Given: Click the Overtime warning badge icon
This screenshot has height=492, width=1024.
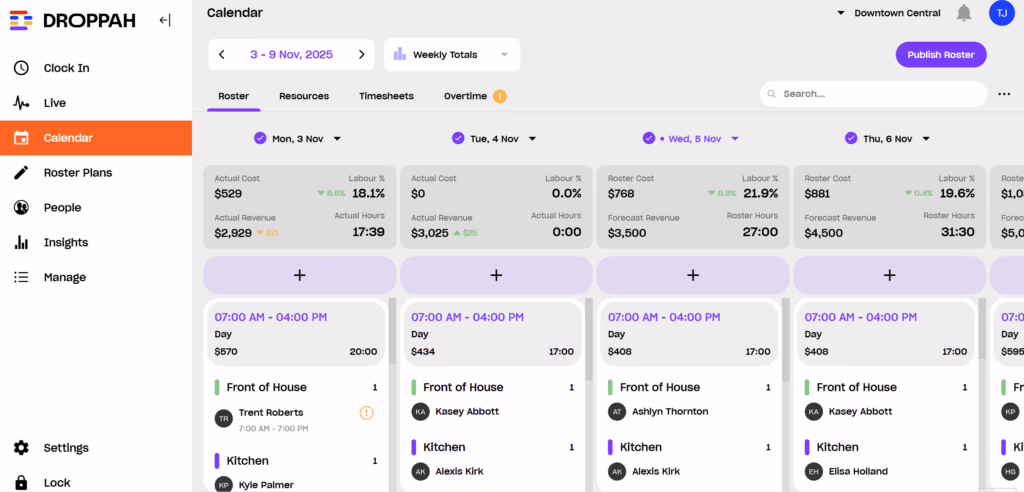Looking at the screenshot, I should pyautogui.click(x=500, y=96).
